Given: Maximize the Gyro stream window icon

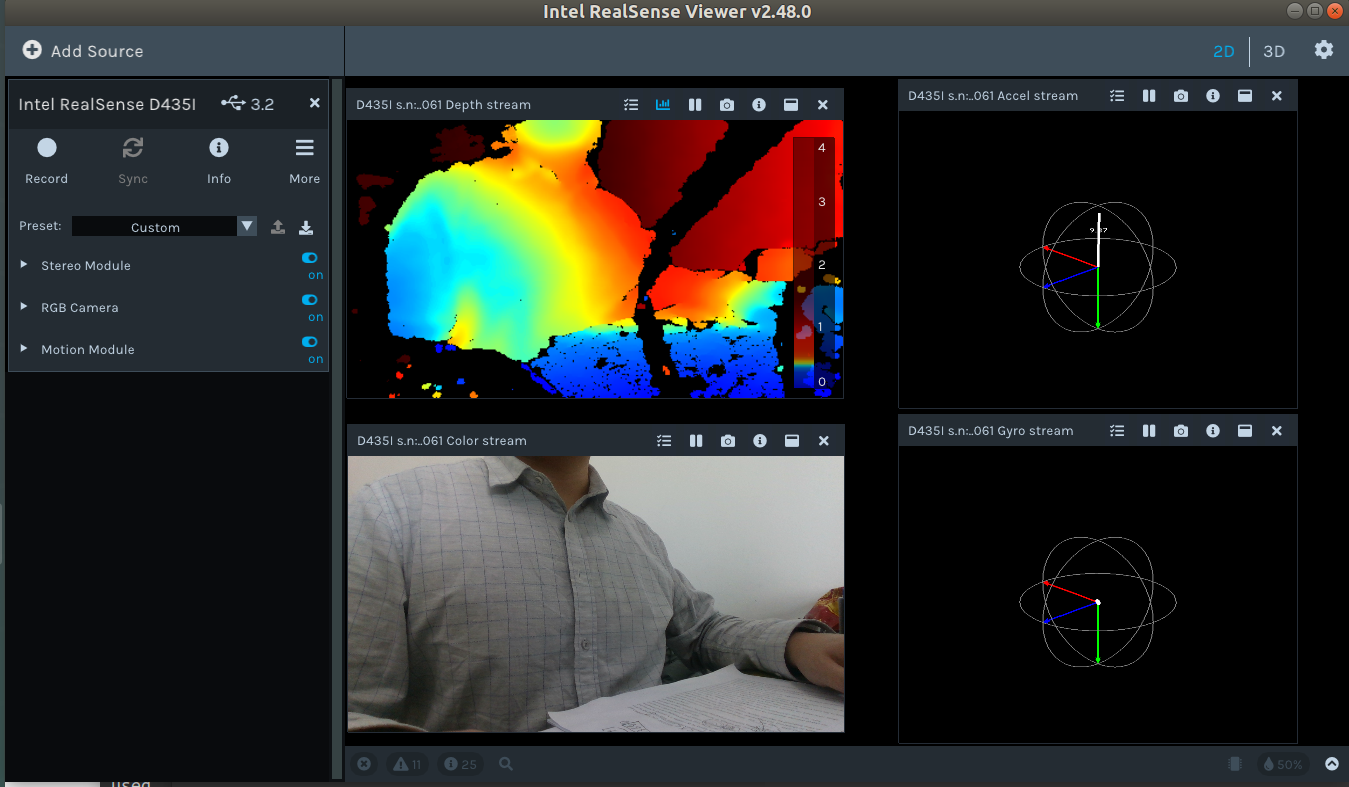Looking at the screenshot, I should click(x=1245, y=430).
